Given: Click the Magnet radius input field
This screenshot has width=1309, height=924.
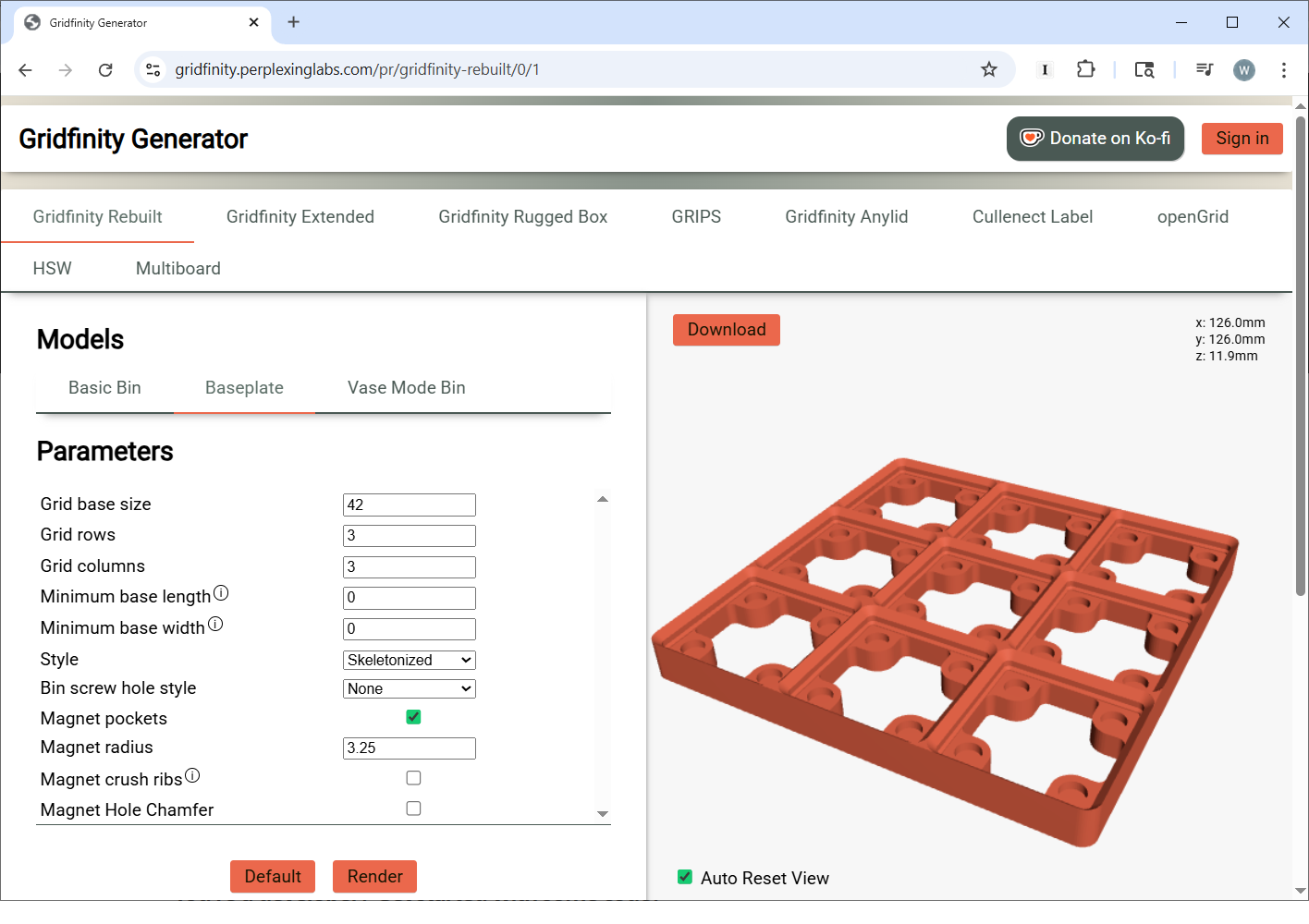Looking at the screenshot, I should pyautogui.click(x=410, y=748).
